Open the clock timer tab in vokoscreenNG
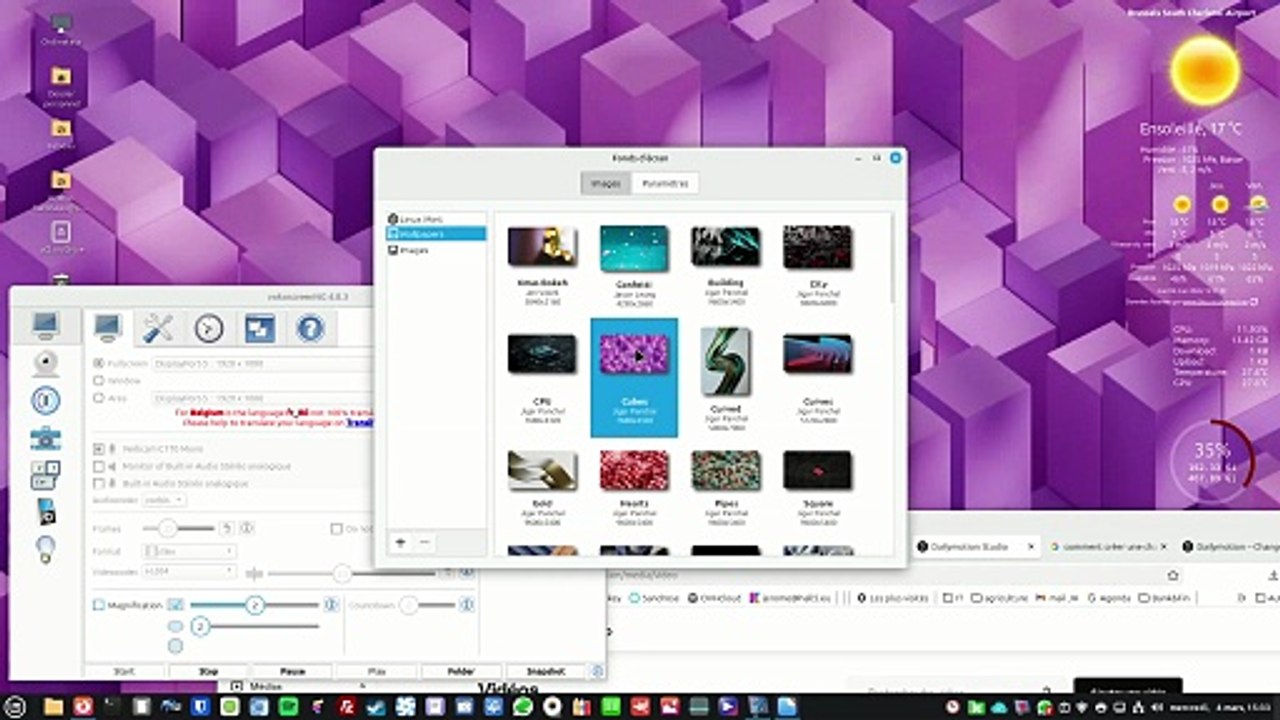 pos(209,327)
